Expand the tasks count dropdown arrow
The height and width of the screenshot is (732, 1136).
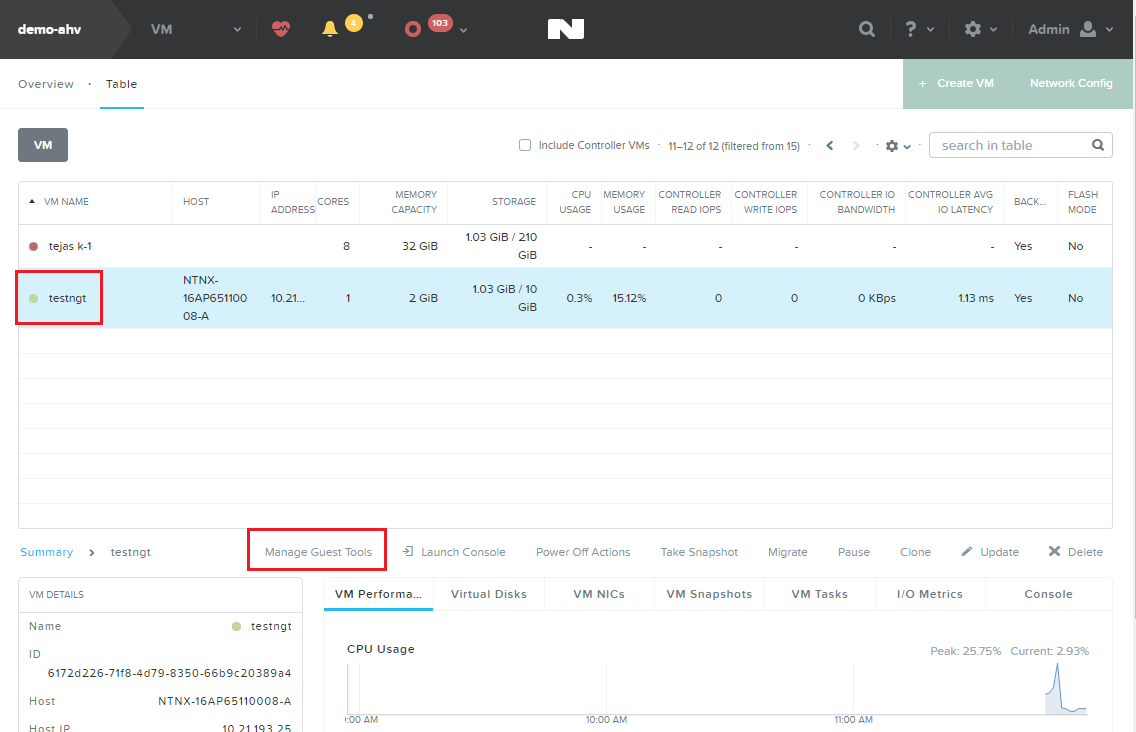464,30
